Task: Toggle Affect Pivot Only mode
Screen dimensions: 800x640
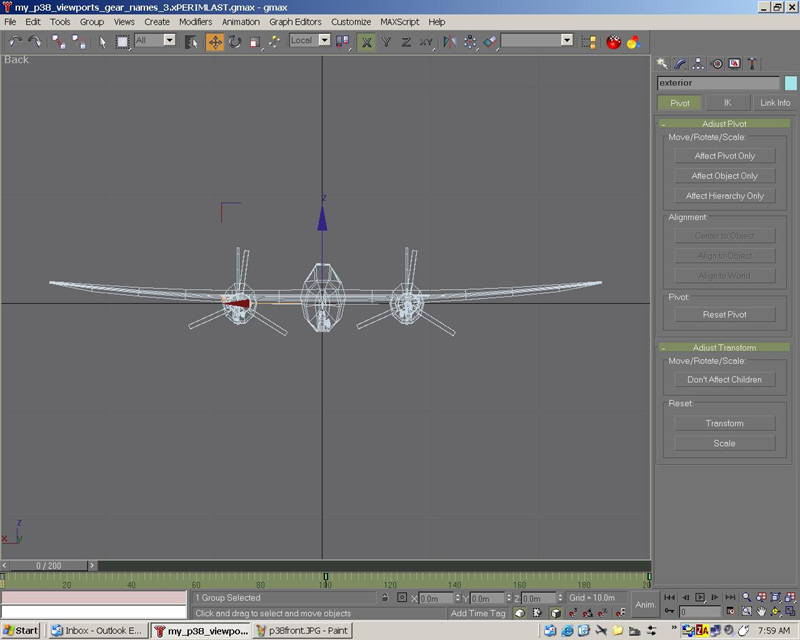Action: [x=725, y=156]
